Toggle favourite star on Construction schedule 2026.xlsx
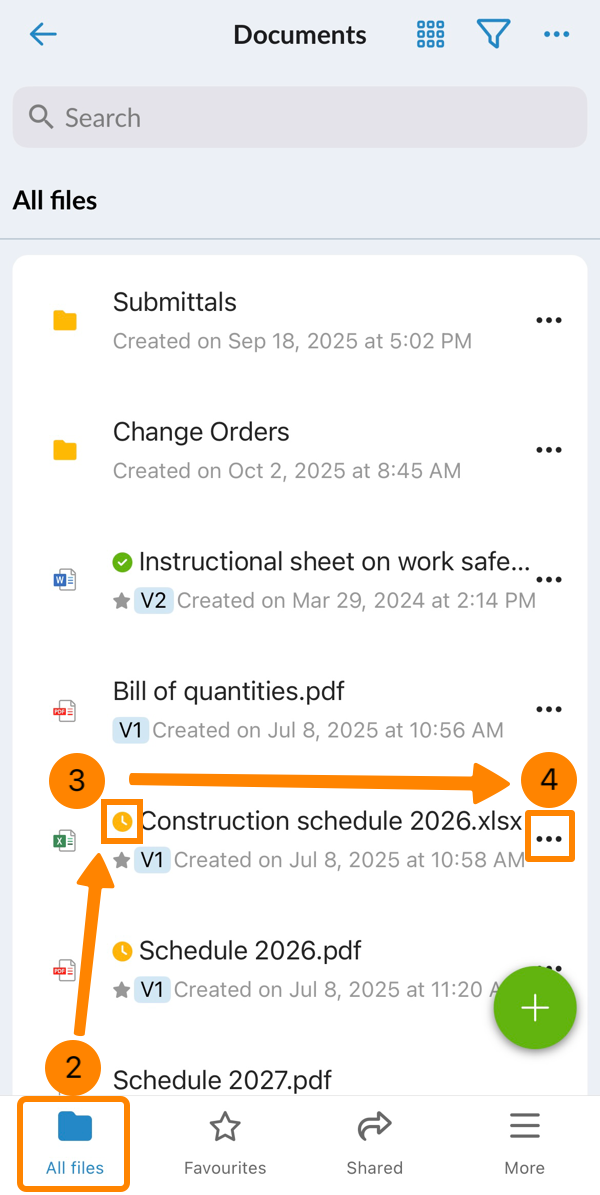The image size is (600, 1195). coord(122,860)
